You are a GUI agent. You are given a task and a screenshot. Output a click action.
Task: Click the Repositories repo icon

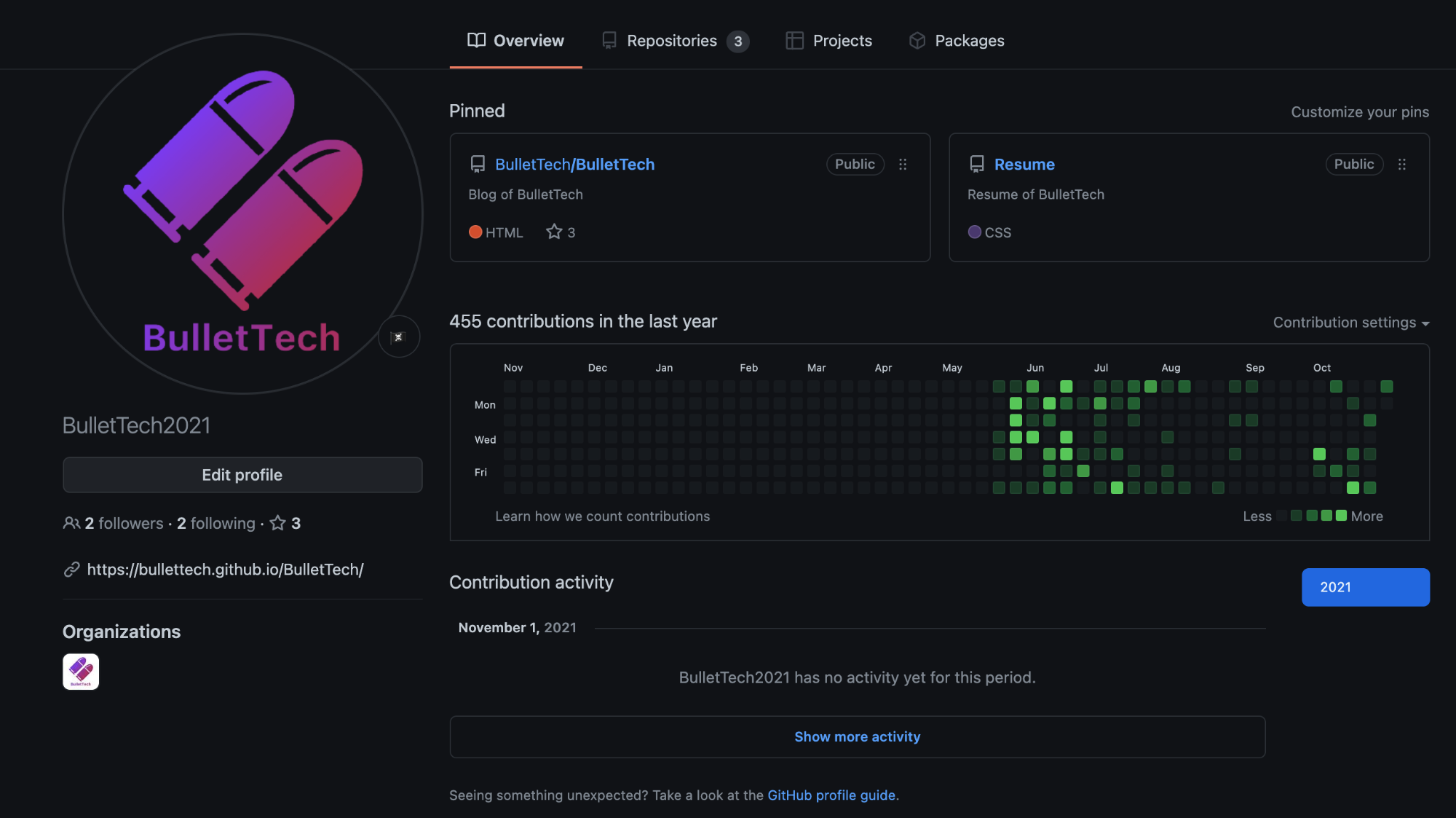609,41
